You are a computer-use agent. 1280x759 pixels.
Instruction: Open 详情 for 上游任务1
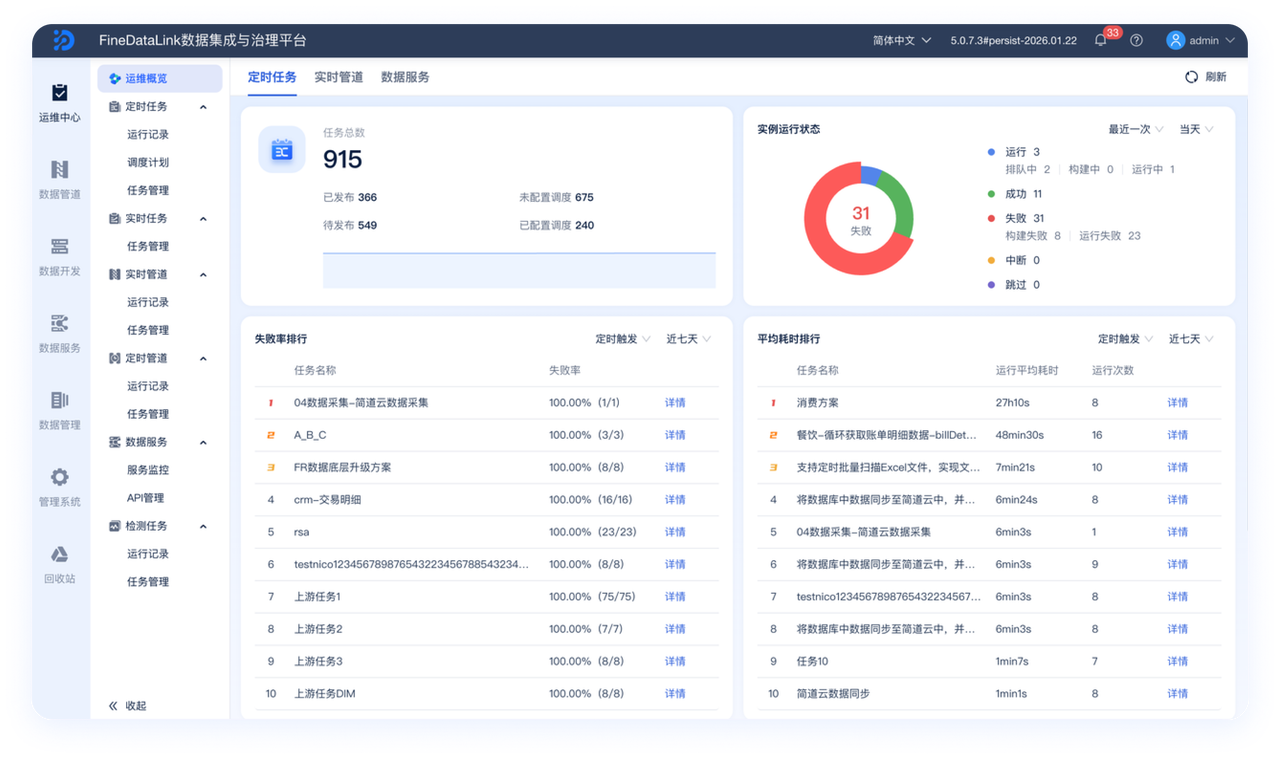pyautogui.click(x=675, y=597)
